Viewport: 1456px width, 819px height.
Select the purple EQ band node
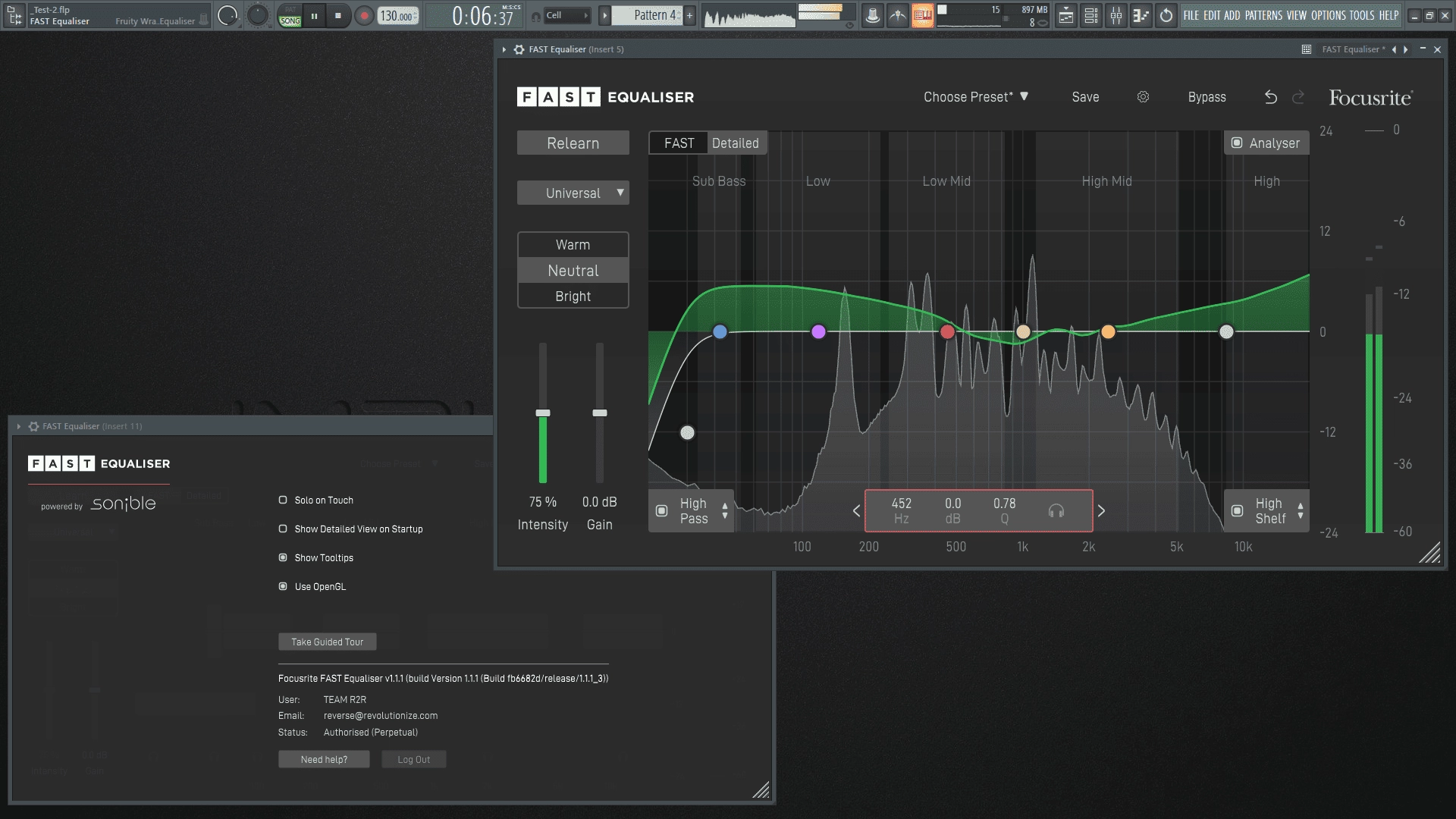818,331
